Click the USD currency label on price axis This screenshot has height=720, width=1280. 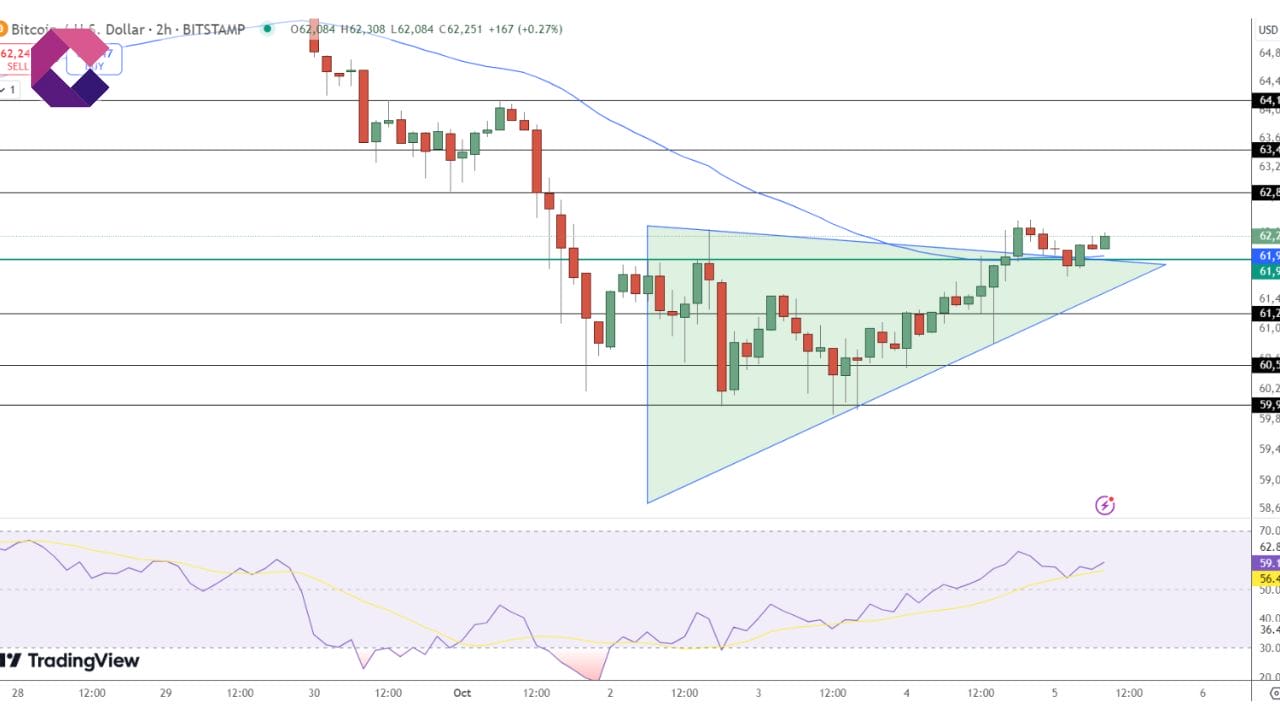[x=1266, y=29]
